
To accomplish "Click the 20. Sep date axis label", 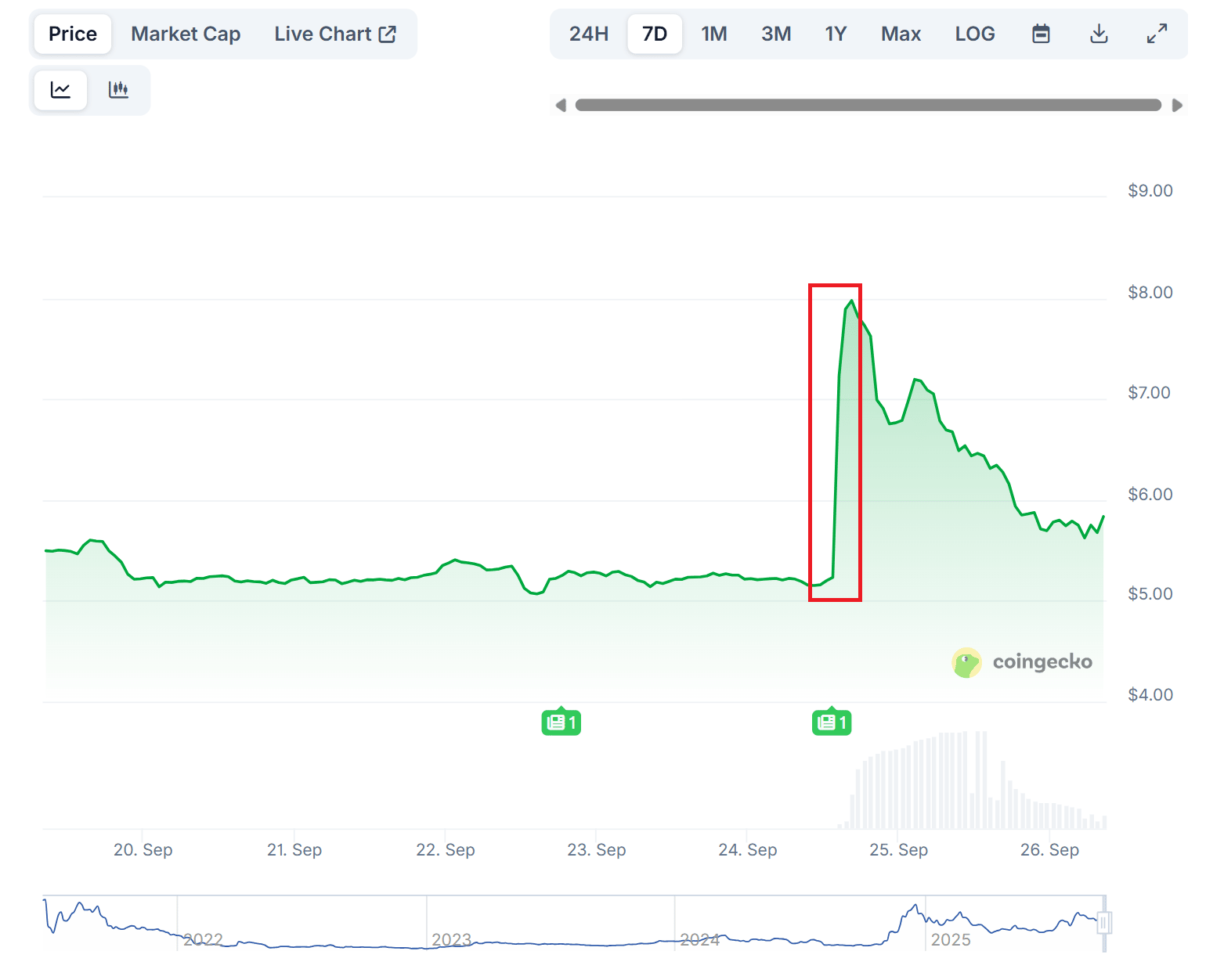I will [143, 849].
